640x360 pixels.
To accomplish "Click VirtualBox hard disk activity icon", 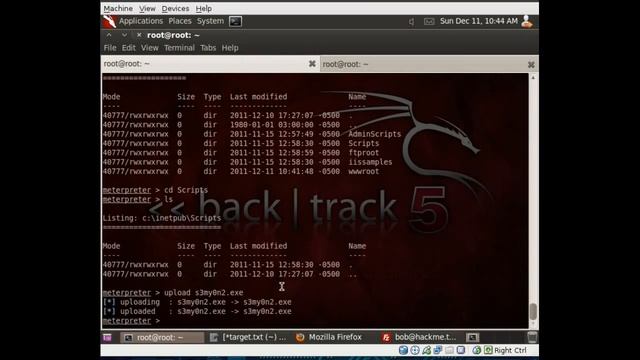I will click(403, 350).
